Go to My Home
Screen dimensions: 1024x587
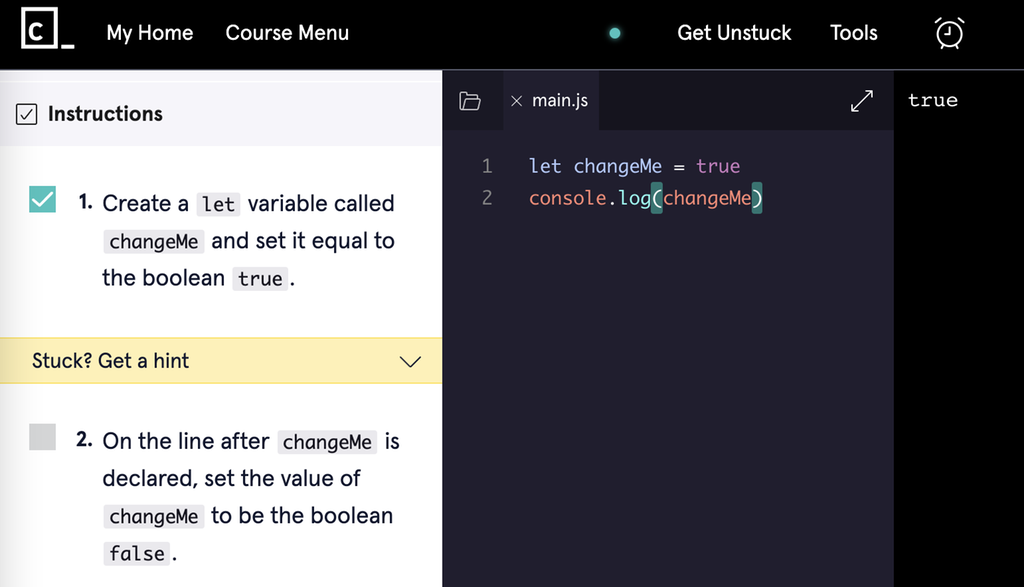150,33
